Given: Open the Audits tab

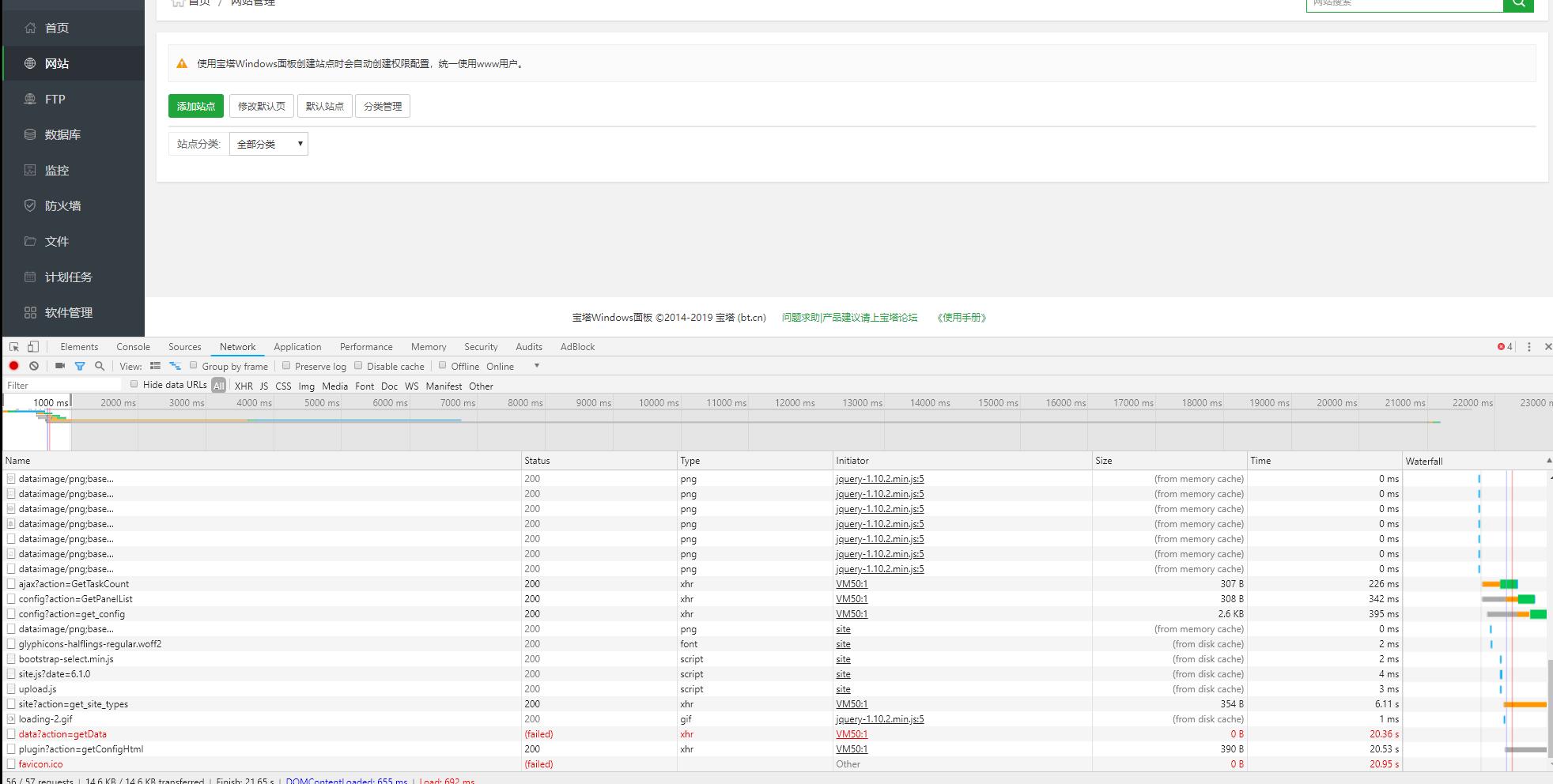Looking at the screenshot, I should pos(529,347).
